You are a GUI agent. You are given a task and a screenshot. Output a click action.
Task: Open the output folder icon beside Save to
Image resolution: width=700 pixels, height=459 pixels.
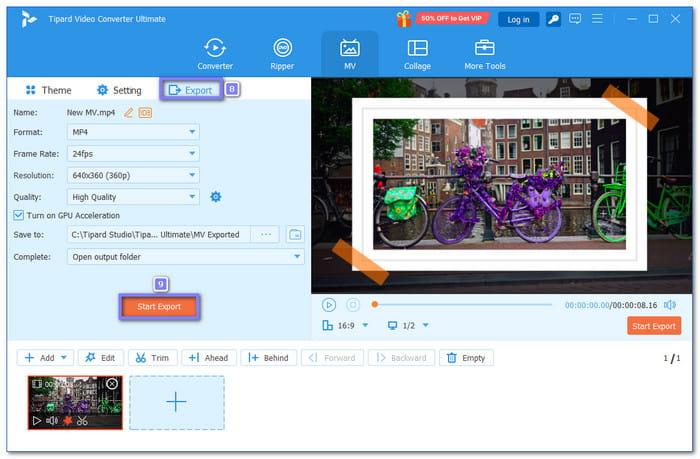click(x=295, y=234)
